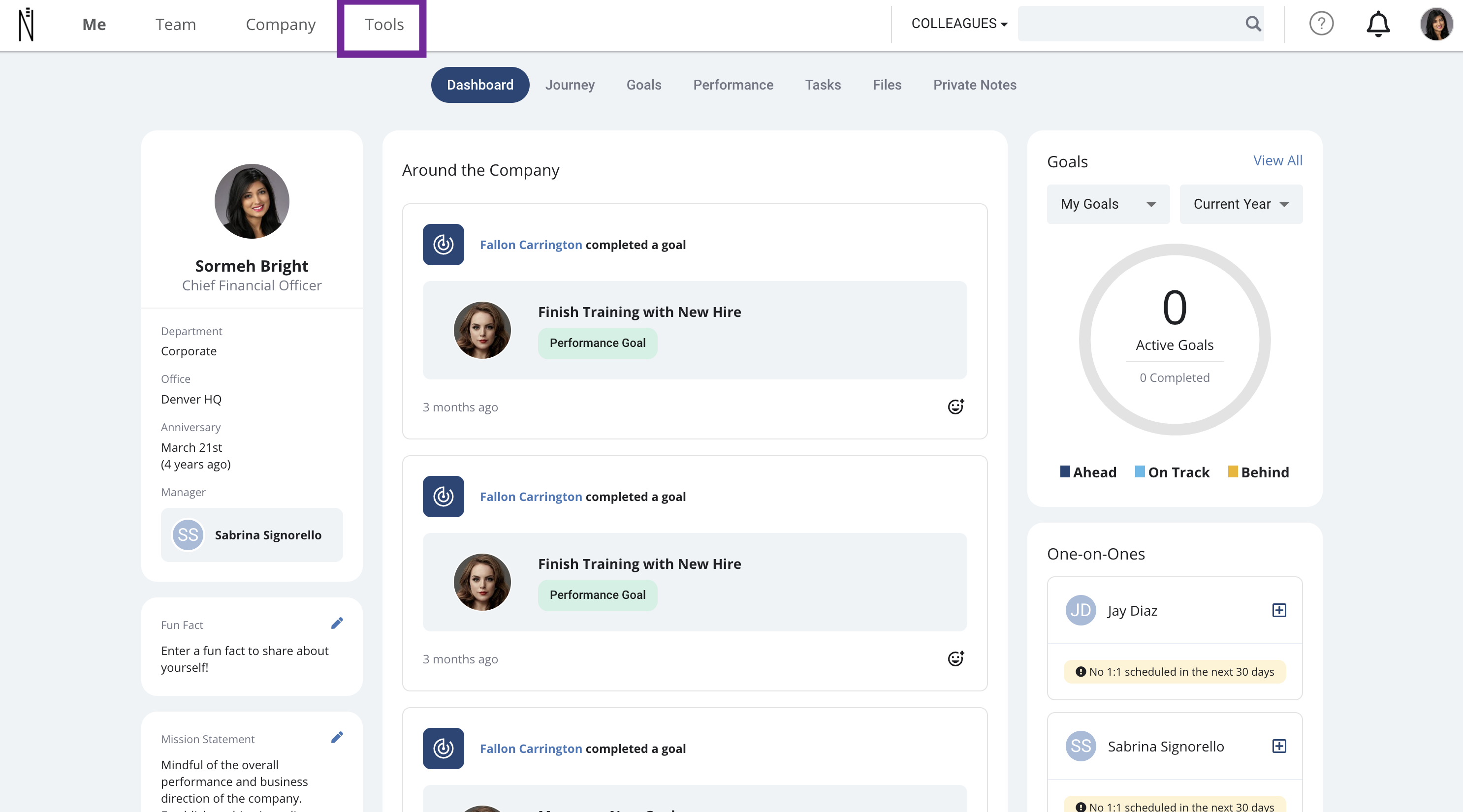Click Sabrina Signorello name in One-on-Ones

(1165, 746)
